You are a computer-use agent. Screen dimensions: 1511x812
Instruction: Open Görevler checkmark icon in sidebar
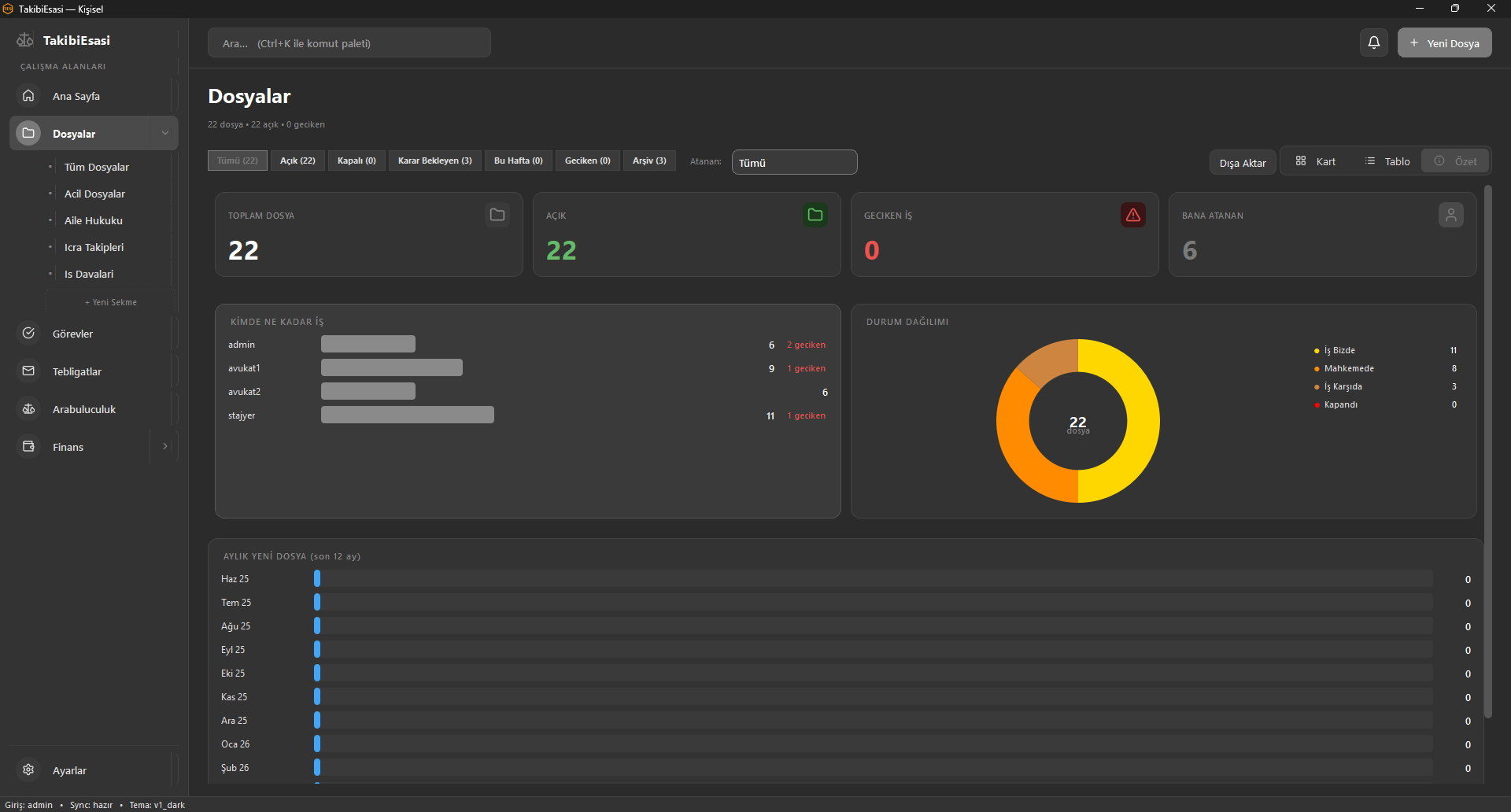(28, 333)
